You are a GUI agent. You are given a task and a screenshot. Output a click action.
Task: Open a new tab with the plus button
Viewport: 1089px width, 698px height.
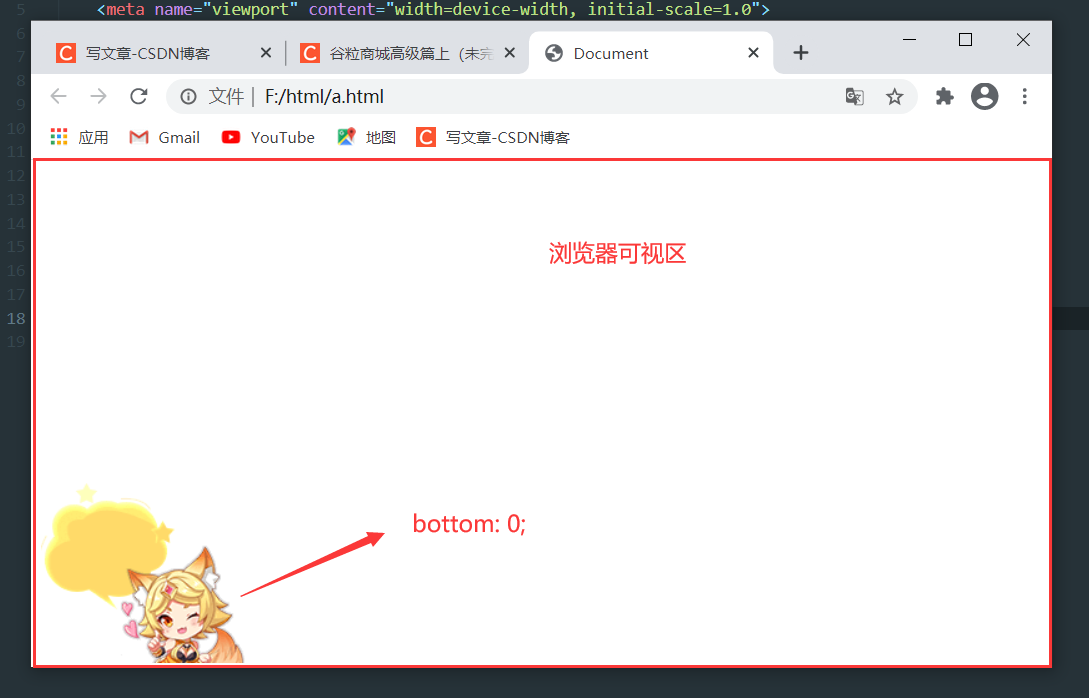(800, 53)
